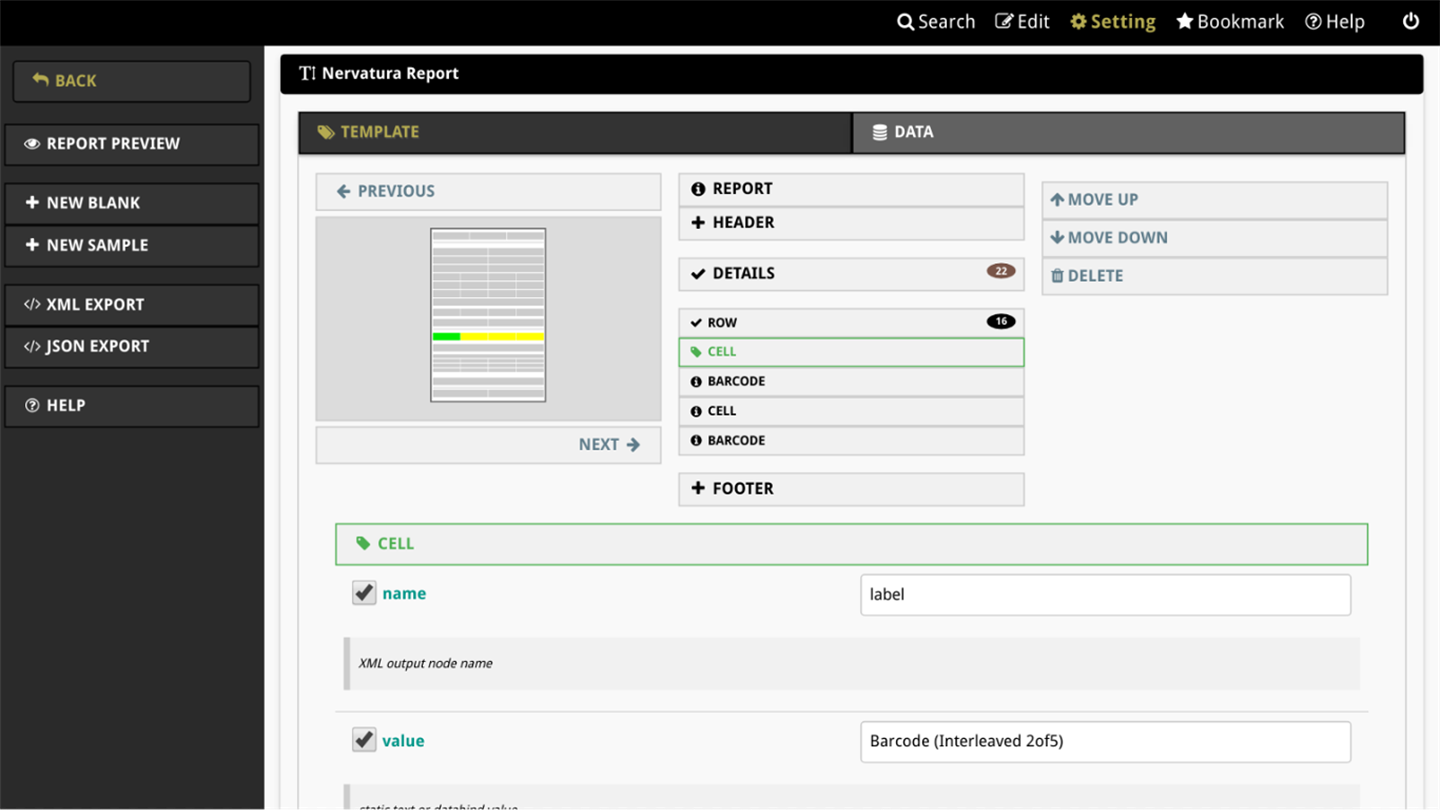Open REPORT PREVIEW from the sidebar
The width and height of the screenshot is (1440, 810).
click(131, 144)
